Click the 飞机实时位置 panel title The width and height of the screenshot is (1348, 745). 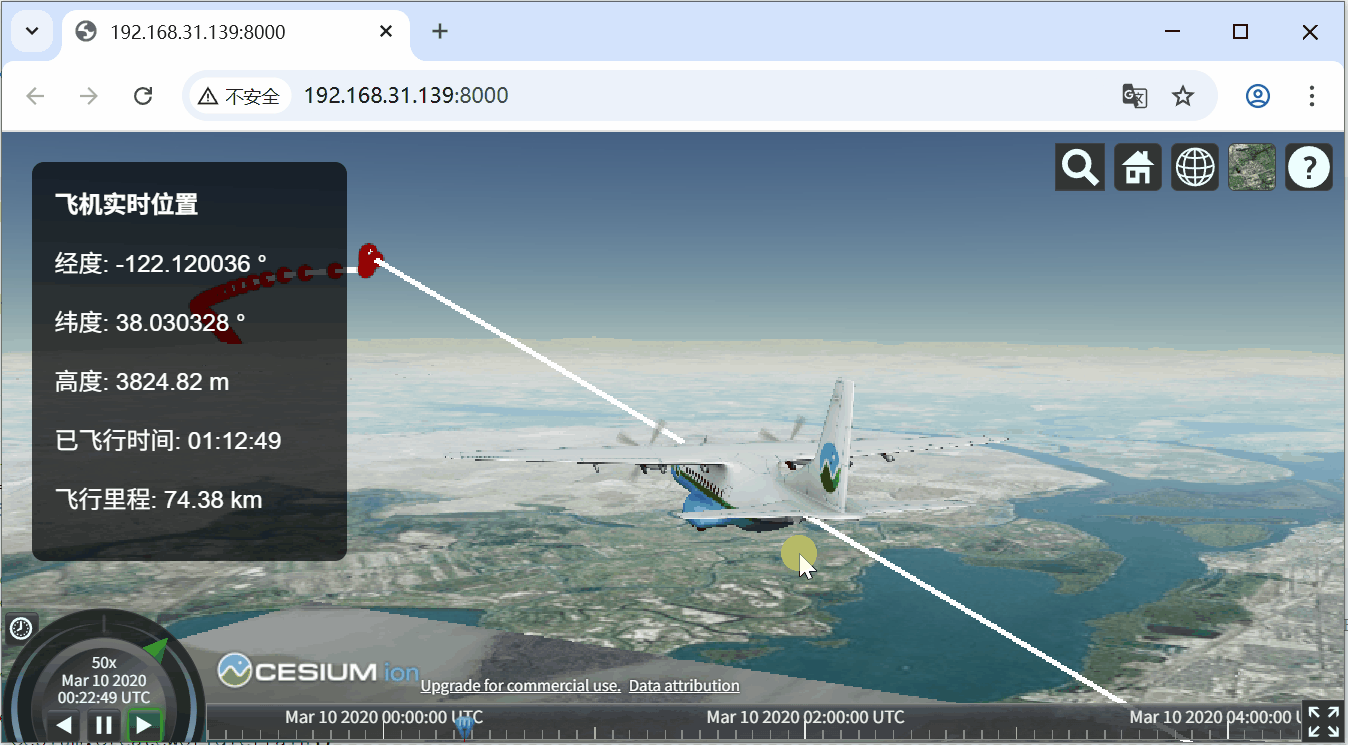click(x=126, y=205)
